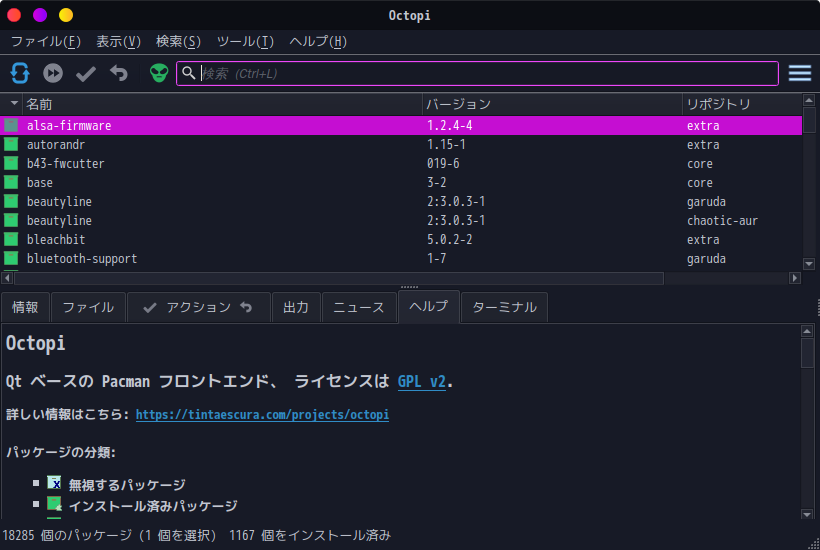Click the bluetooth-support package icon
820x550 pixels.
11,258
